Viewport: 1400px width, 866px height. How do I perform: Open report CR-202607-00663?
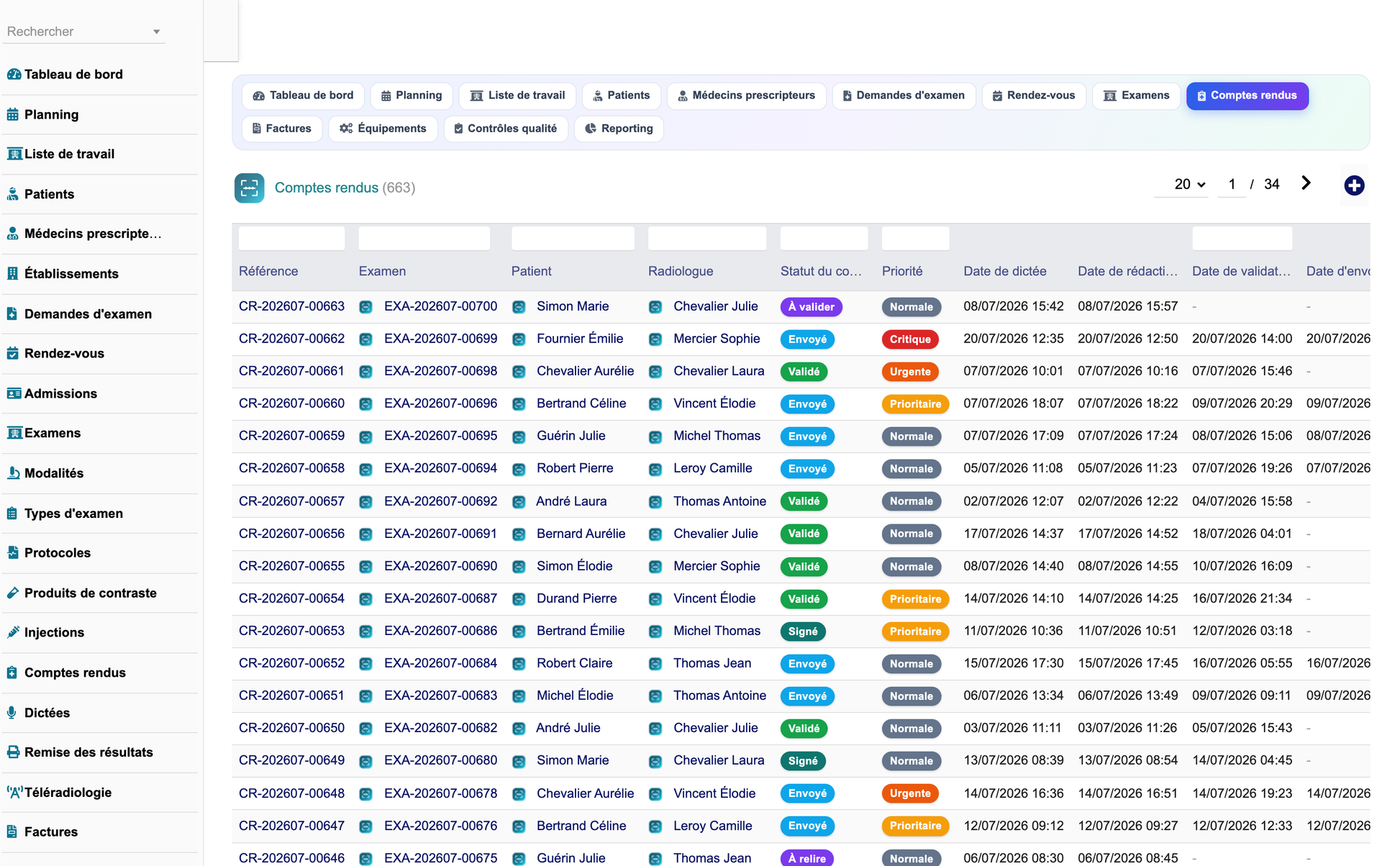point(291,306)
